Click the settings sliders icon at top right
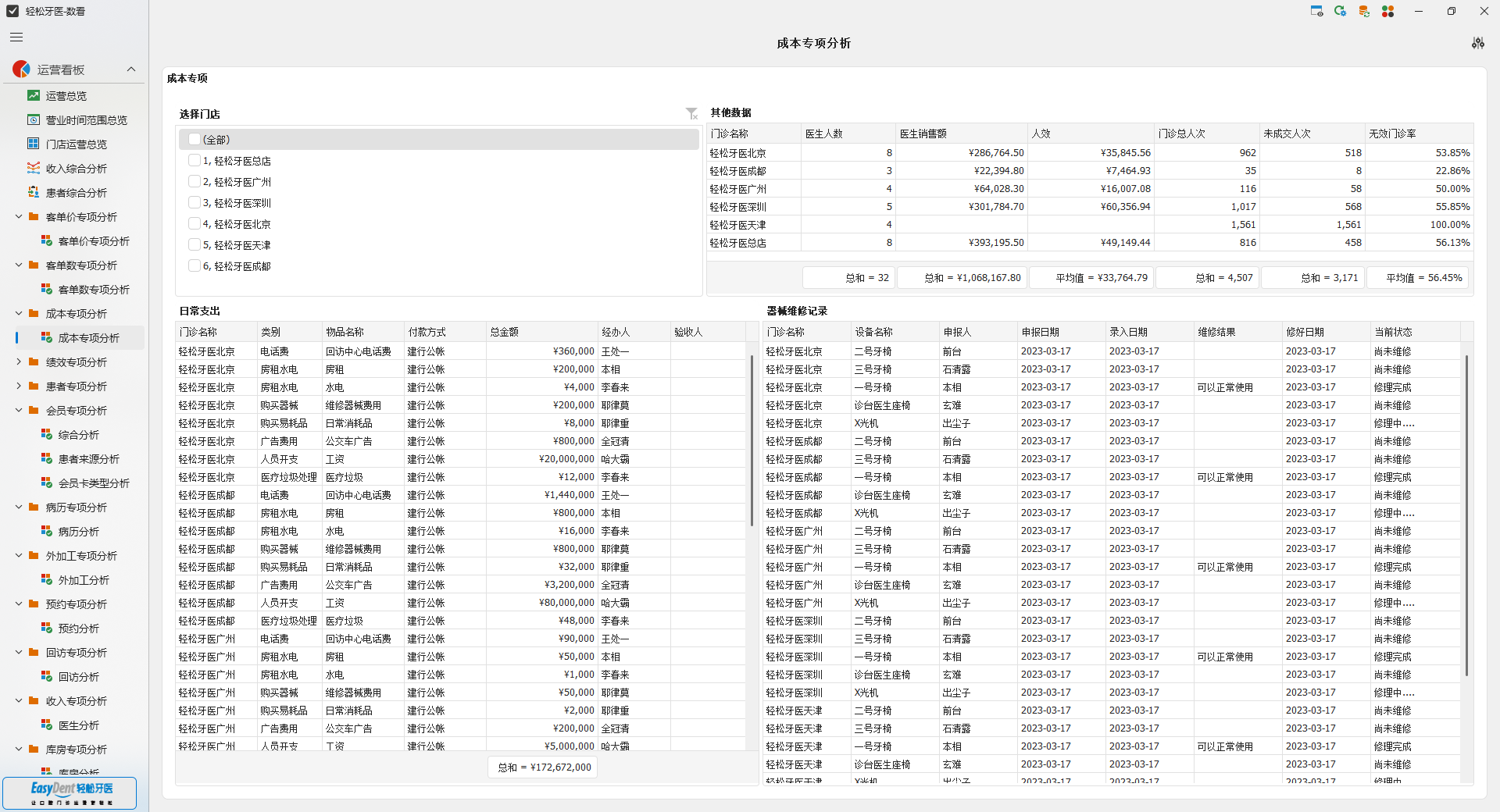 coord(1477,43)
